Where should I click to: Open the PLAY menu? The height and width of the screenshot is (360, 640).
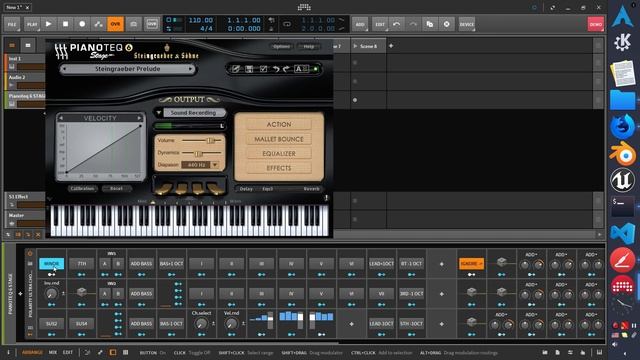(32, 24)
